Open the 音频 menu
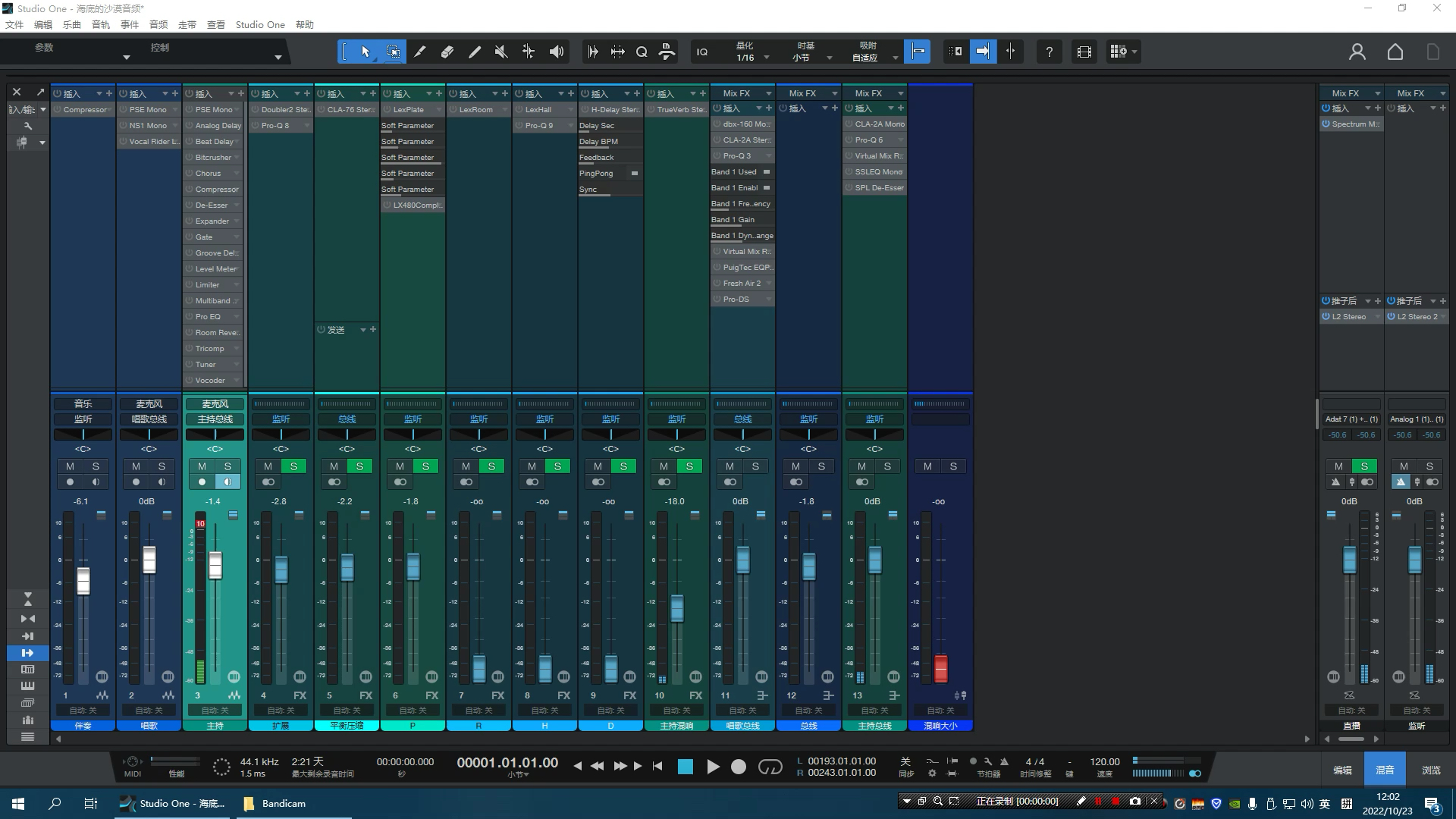The image size is (1456, 819). (158, 24)
